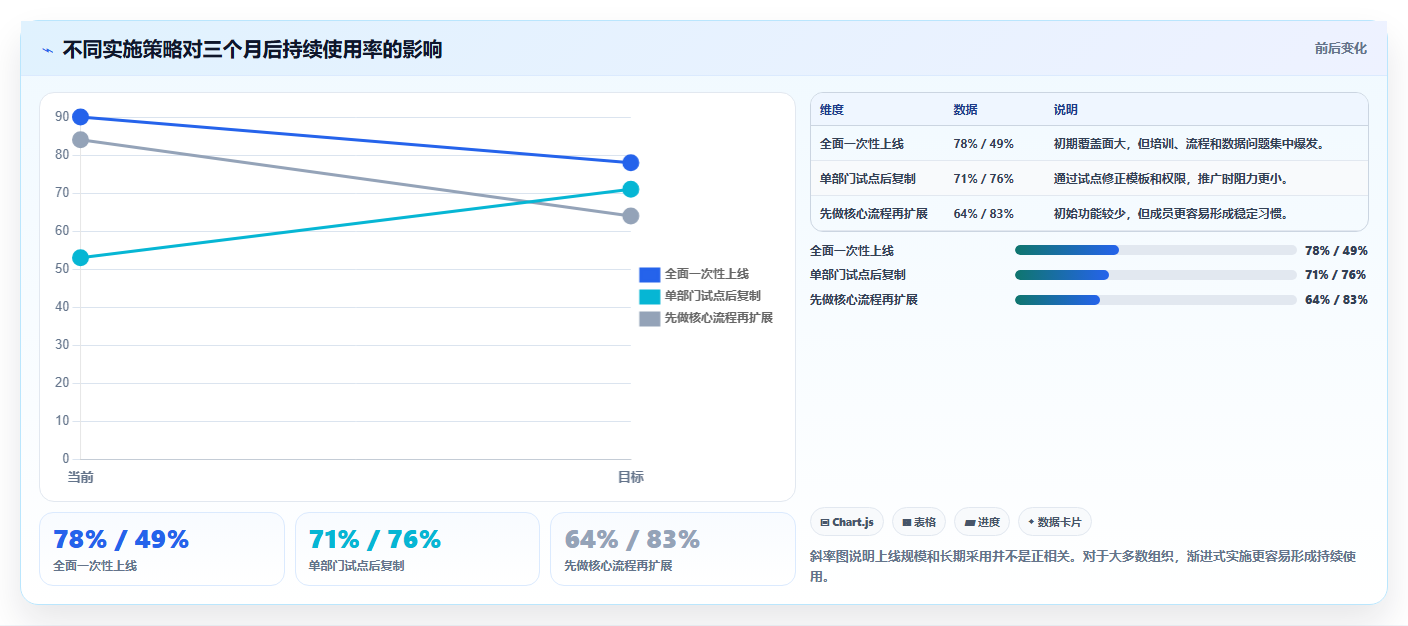
Task: Click progress row label 全面一次性上线
Action: (852, 251)
